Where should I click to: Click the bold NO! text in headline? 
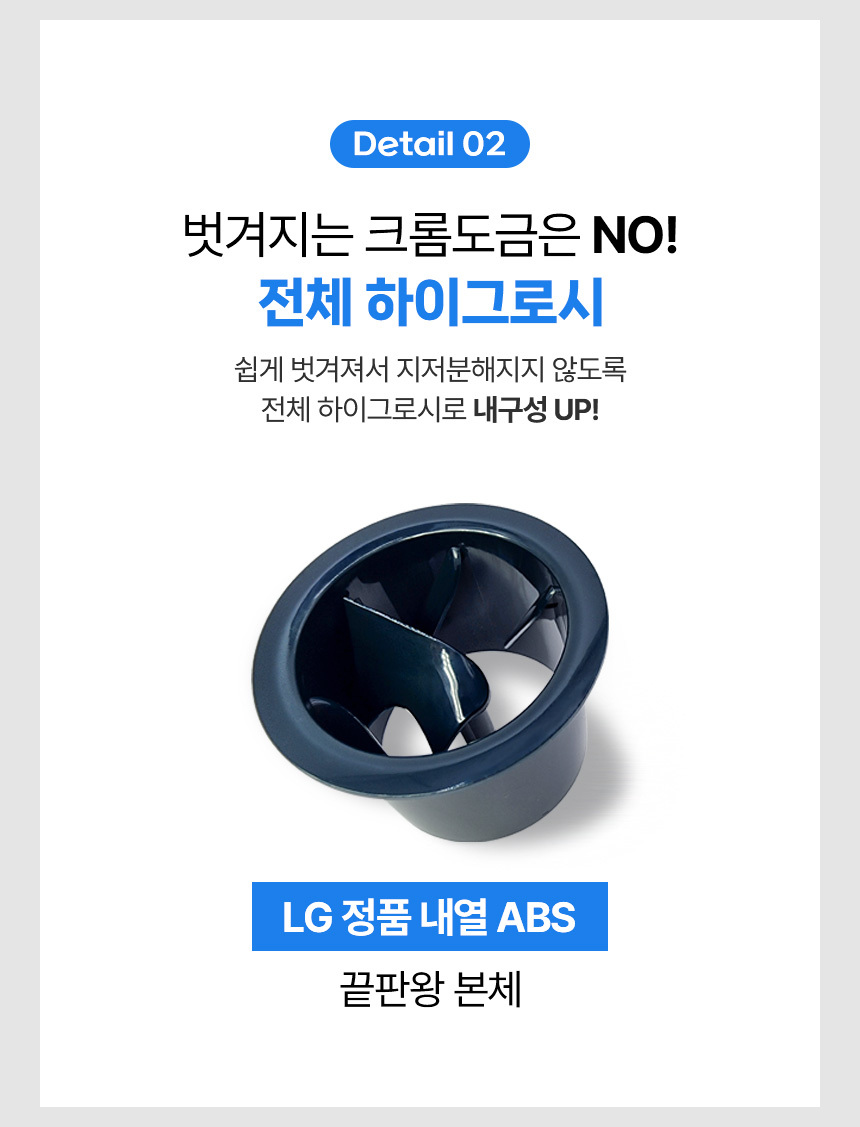(x=635, y=234)
